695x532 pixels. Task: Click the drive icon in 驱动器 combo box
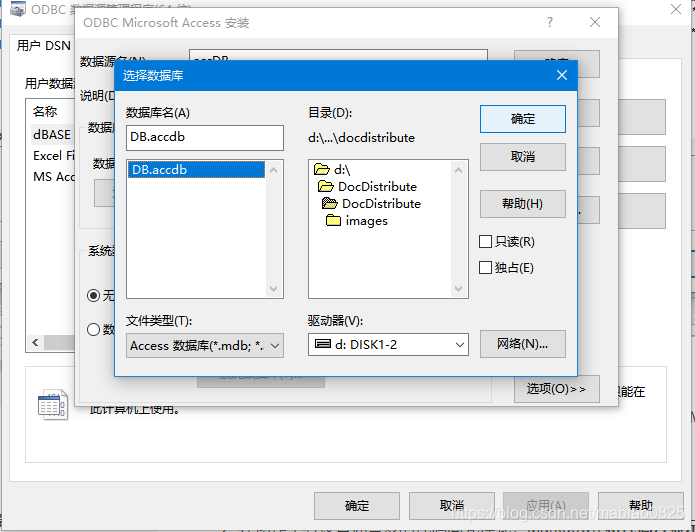(x=322, y=344)
